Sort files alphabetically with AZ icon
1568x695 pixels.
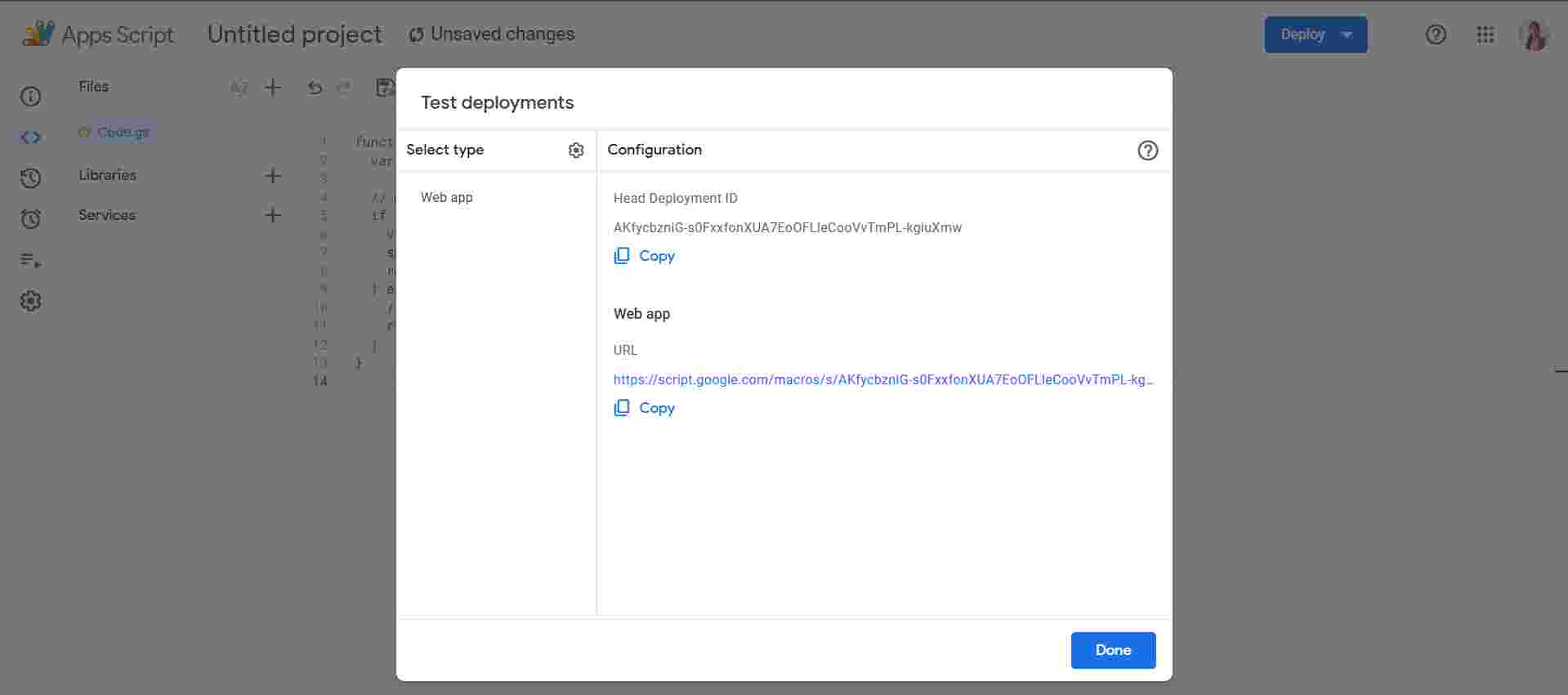pos(239,87)
